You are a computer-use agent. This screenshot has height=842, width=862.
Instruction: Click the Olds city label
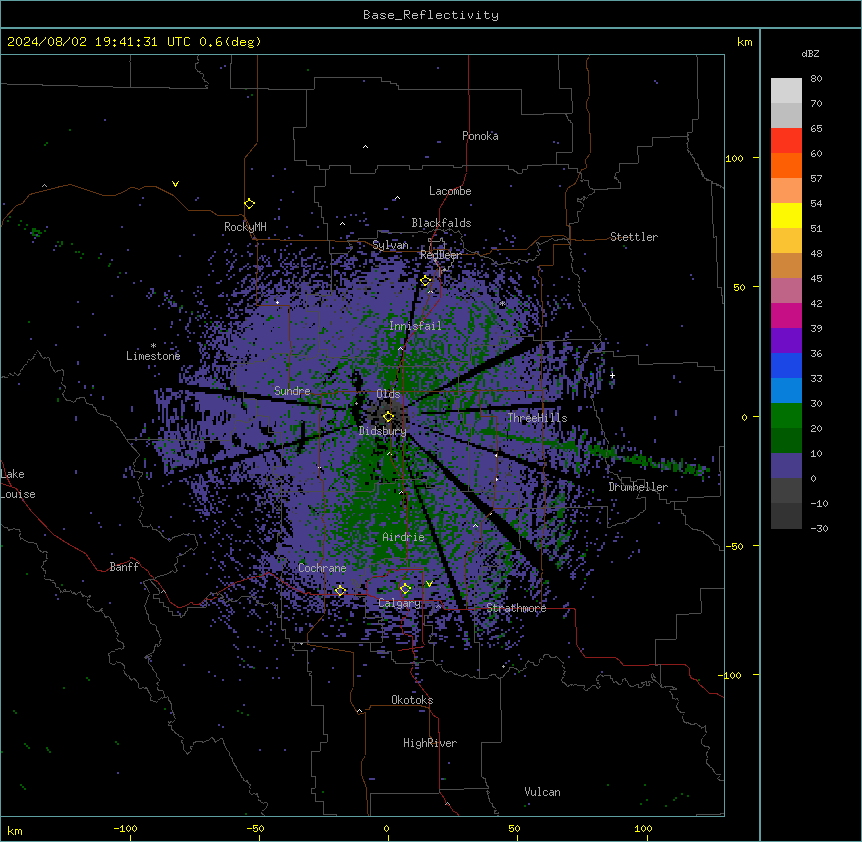(388, 394)
